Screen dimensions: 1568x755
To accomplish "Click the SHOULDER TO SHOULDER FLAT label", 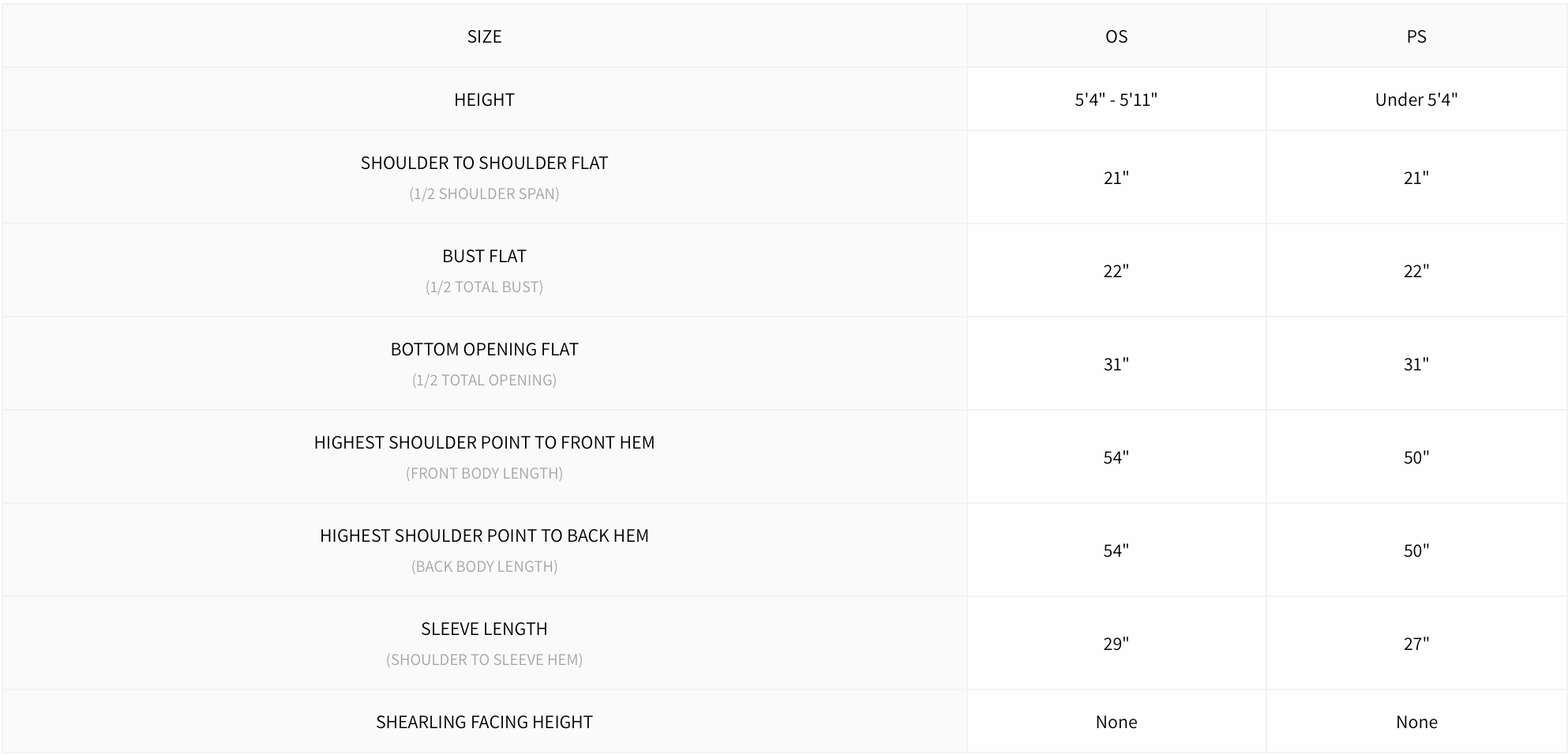I will [x=484, y=163].
